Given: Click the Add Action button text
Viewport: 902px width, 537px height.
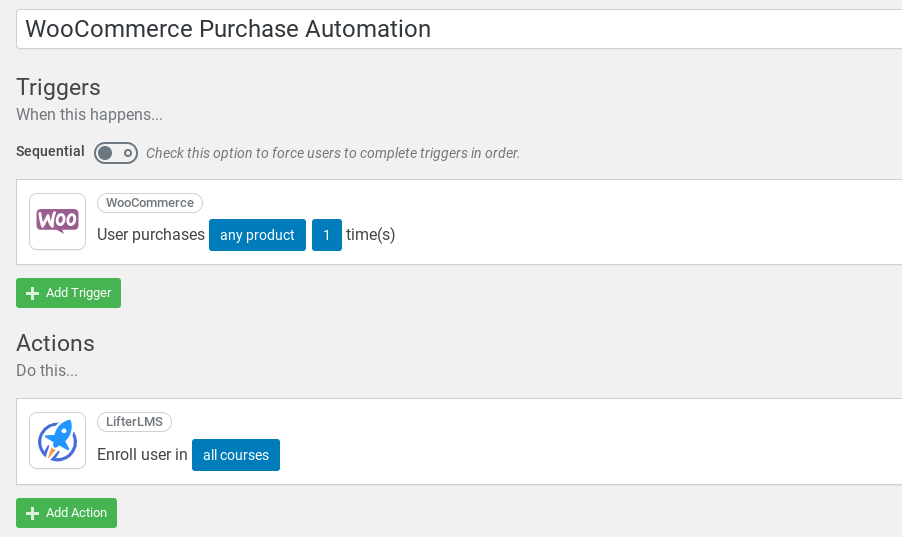Looking at the screenshot, I should (x=77, y=513).
